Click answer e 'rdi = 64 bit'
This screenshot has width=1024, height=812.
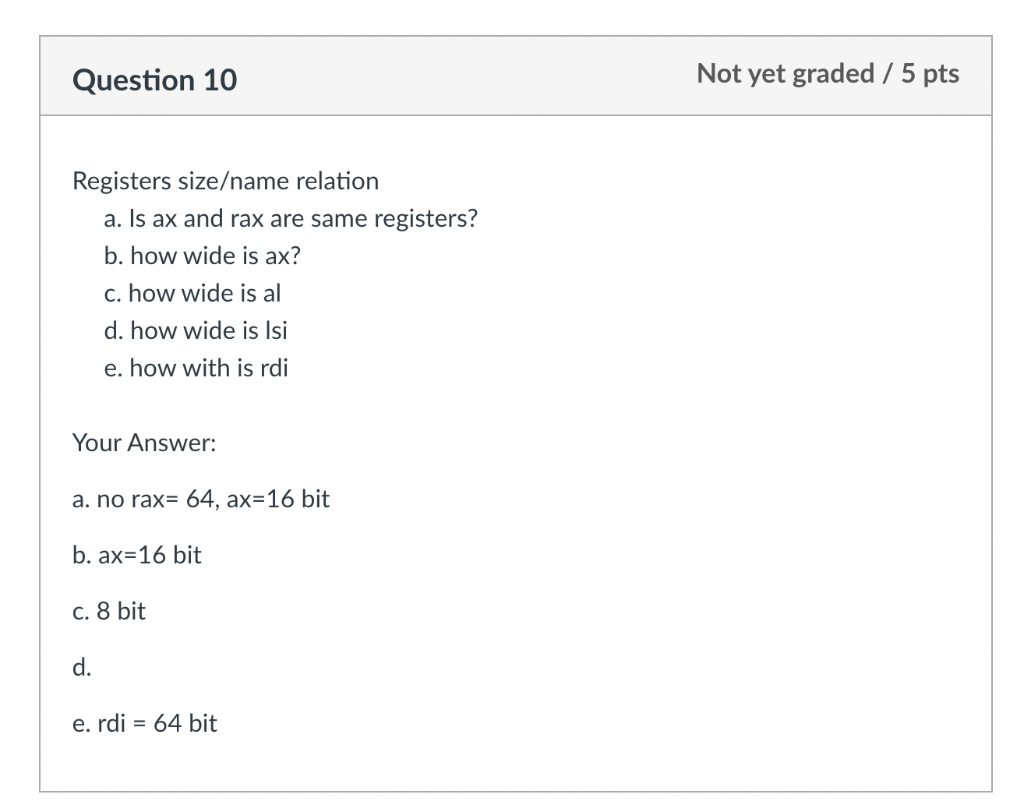coord(145,724)
